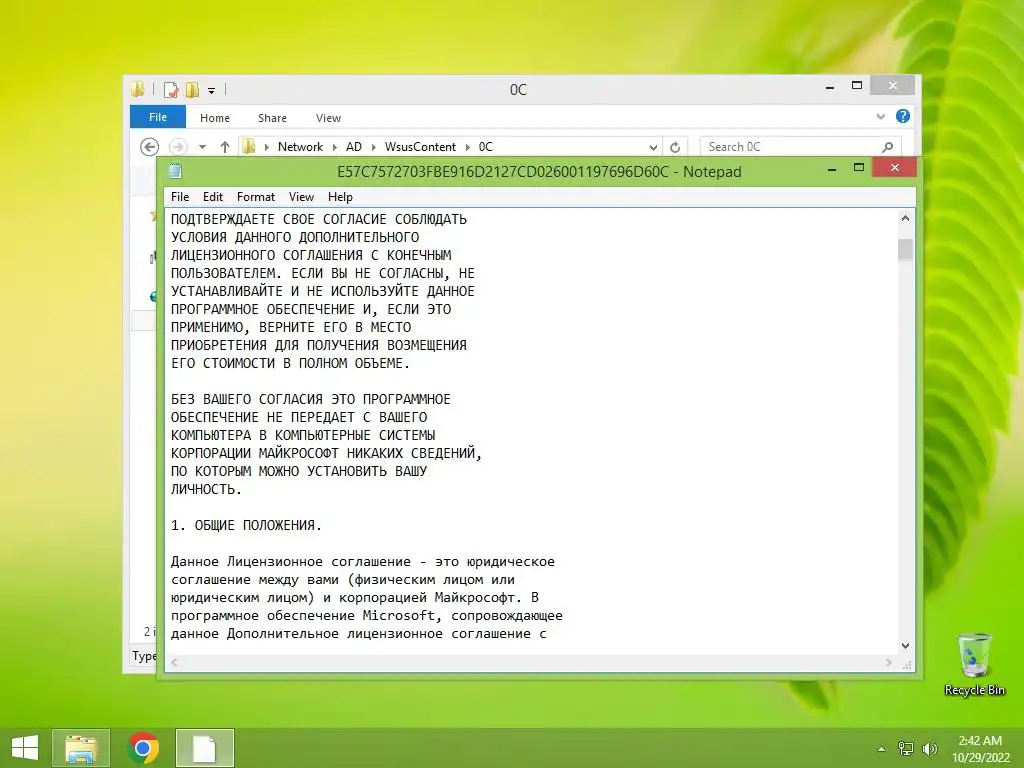Click the Properties quick access toolbar icon
This screenshot has width=1024, height=768.
click(171, 89)
